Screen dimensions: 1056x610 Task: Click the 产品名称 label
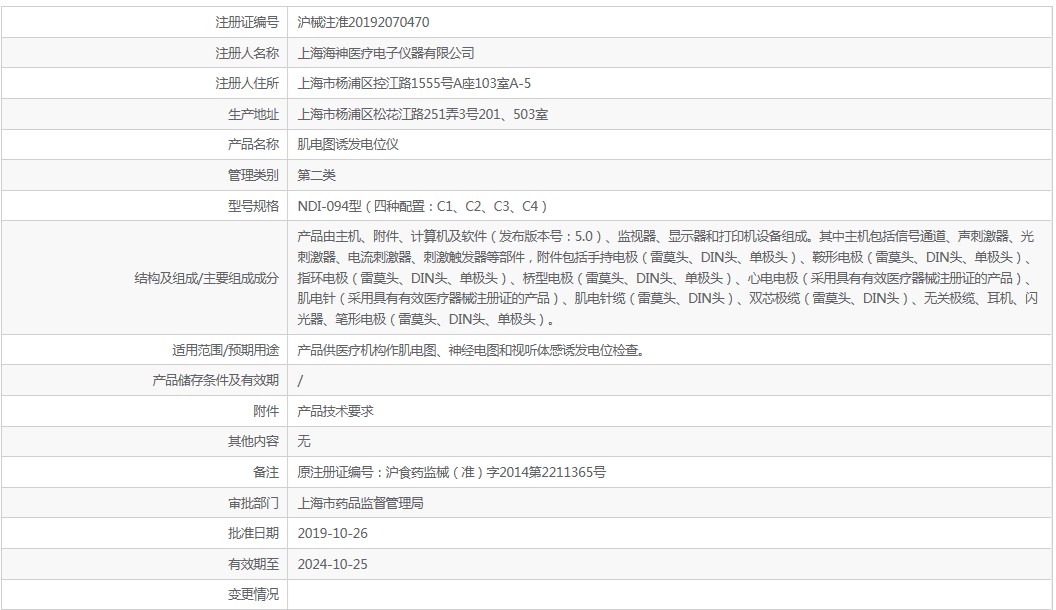click(253, 144)
